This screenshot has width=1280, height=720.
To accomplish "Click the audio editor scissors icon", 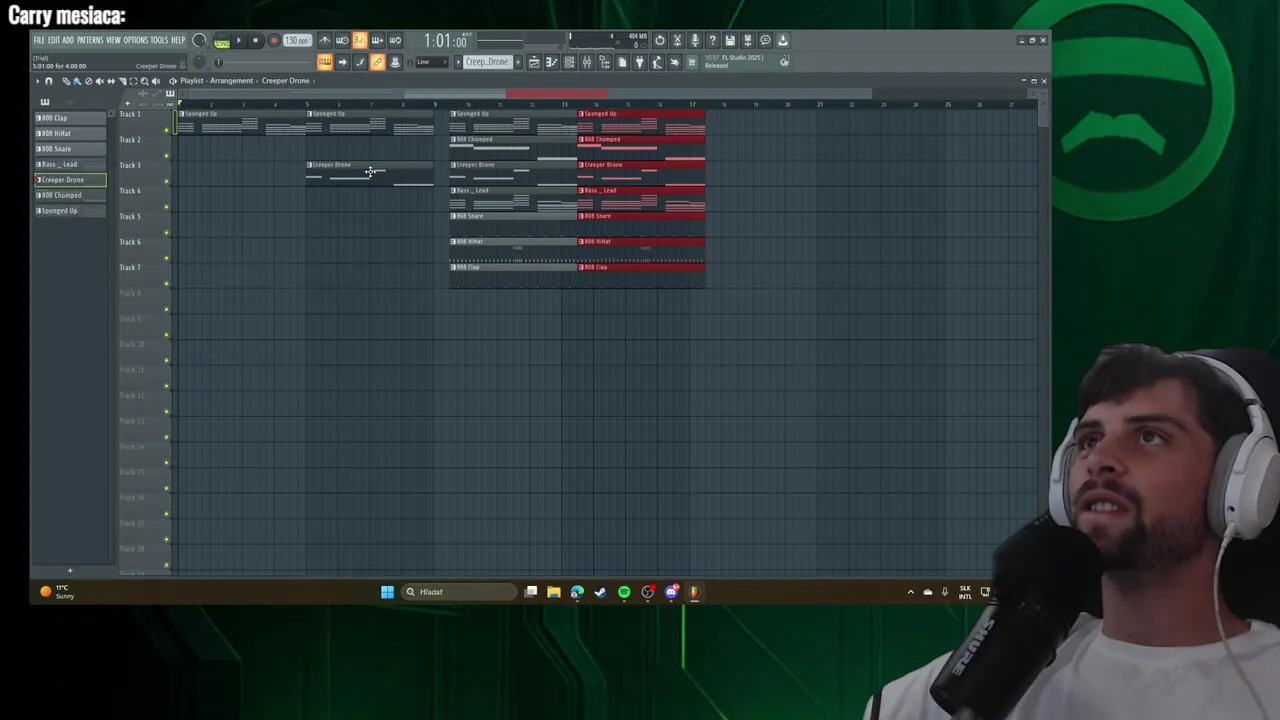I will point(677,41).
